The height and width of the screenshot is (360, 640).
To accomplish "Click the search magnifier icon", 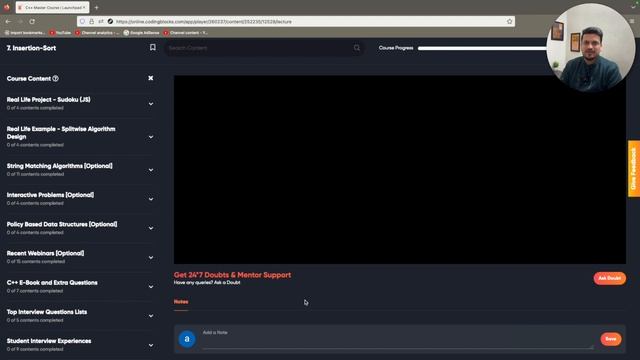I will pos(357,48).
